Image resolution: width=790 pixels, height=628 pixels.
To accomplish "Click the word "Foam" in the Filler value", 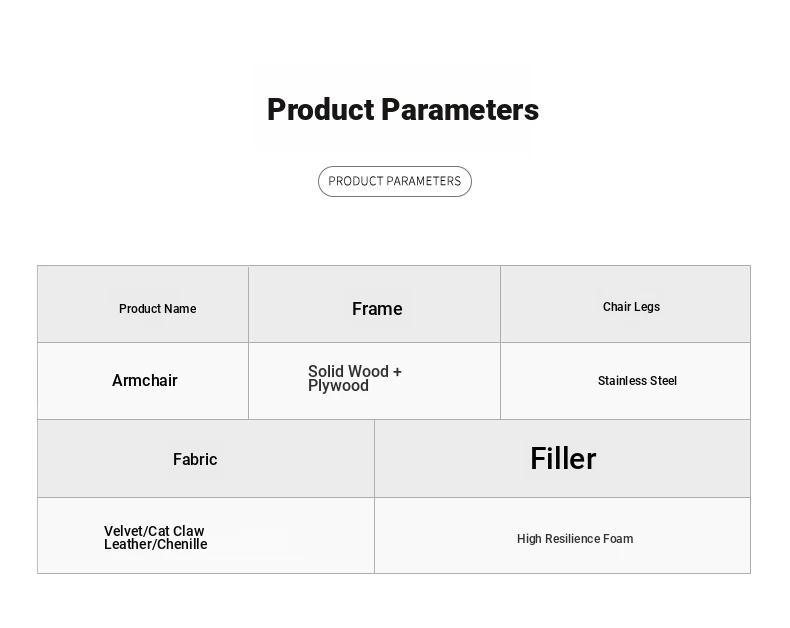I will point(619,539).
